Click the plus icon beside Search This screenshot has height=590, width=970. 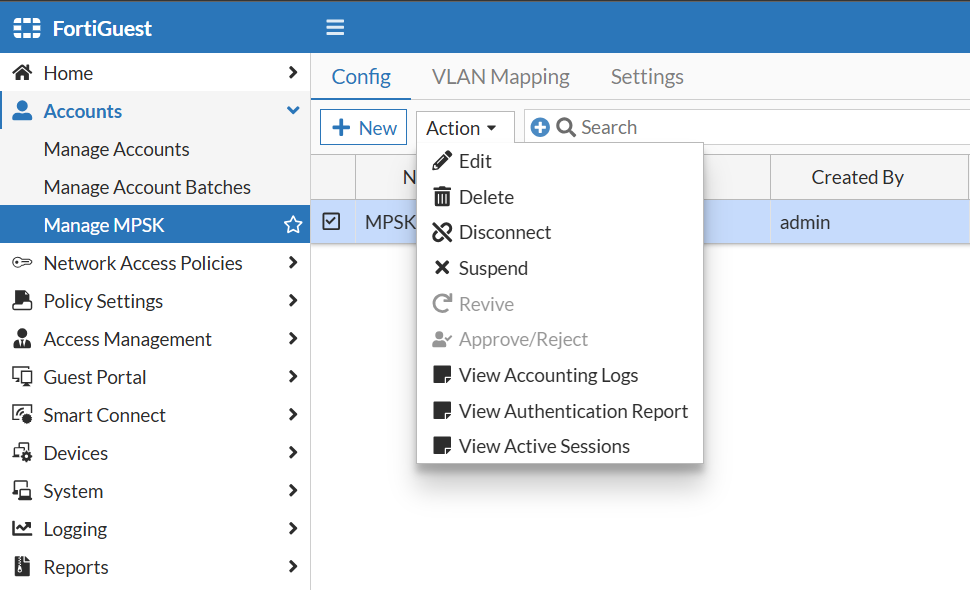540,127
